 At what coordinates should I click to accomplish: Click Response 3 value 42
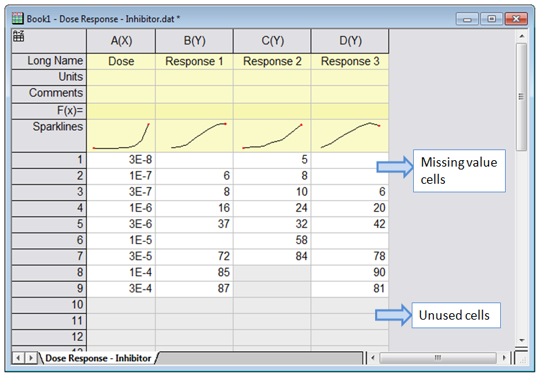[x=350, y=224]
